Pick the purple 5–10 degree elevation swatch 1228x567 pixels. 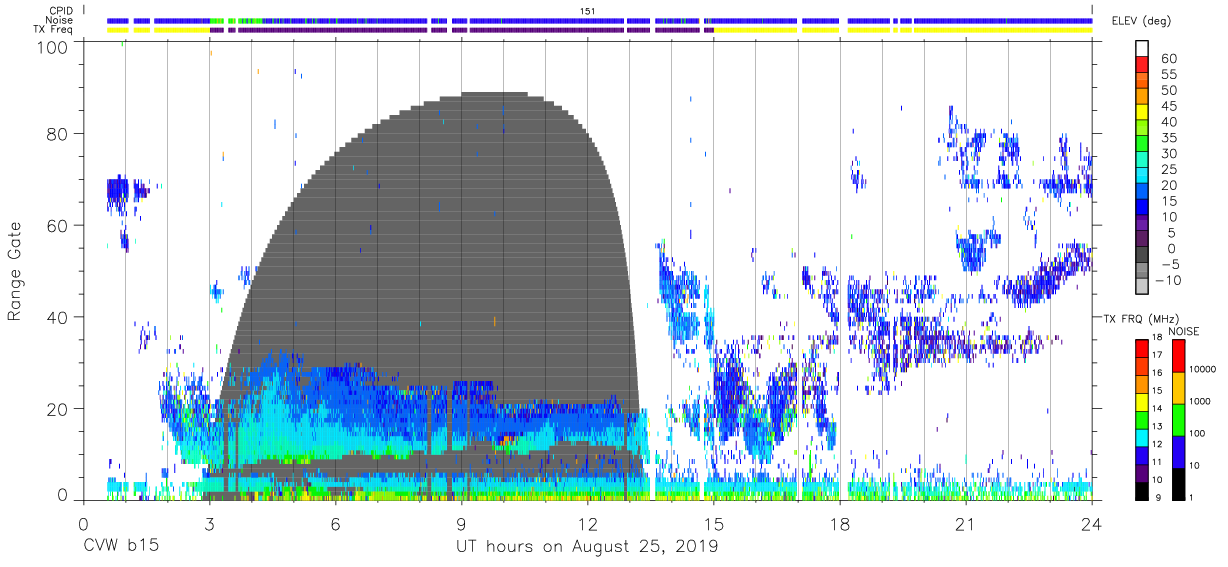(1142, 224)
